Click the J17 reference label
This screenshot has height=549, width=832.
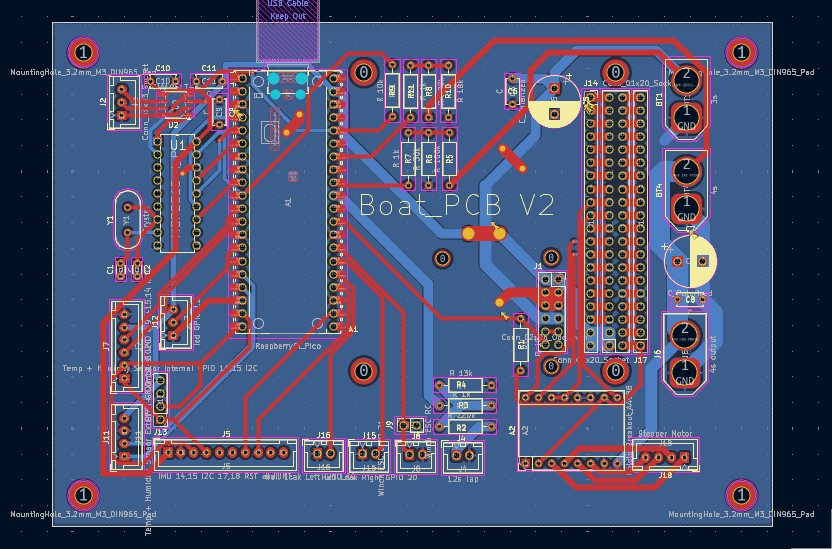(640, 360)
